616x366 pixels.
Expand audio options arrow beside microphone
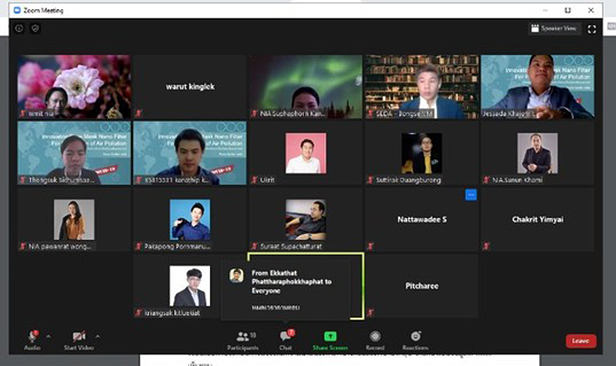pos(49,336)
